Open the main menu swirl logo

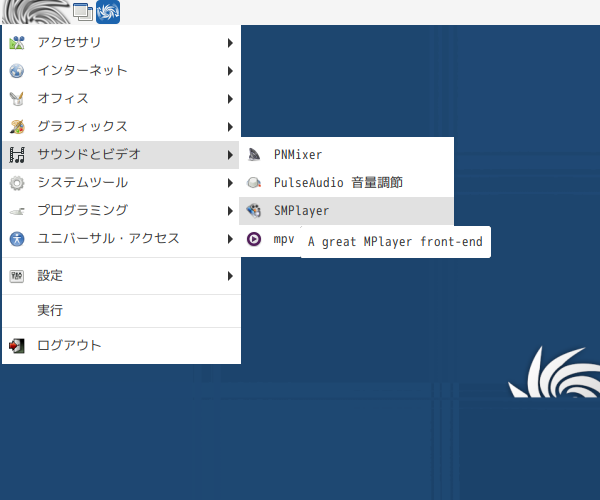coord(36,12)
